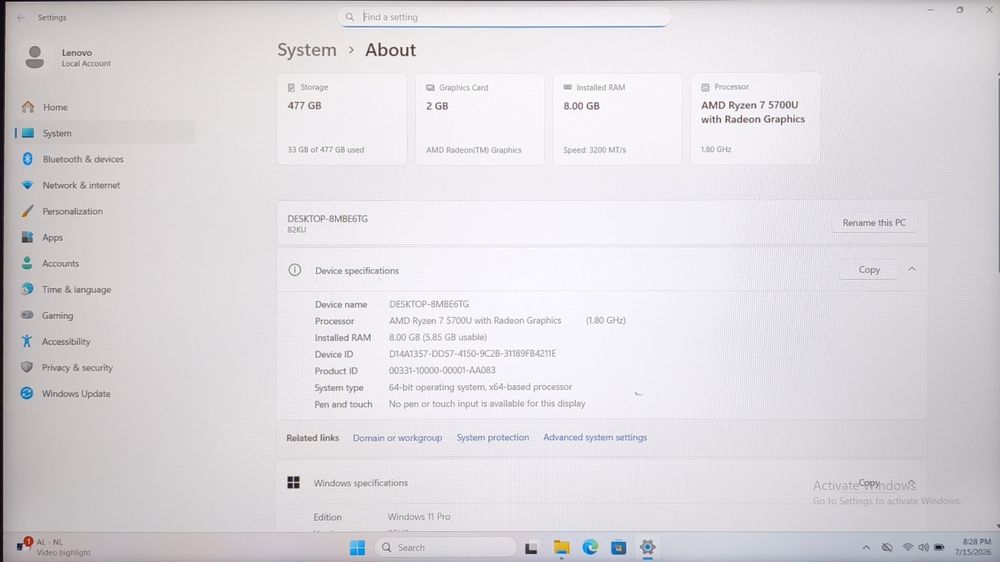The width and height of the screenshot is (1000, 562).
Task: Click the Device ID value text
Action: tap(473, 353)
